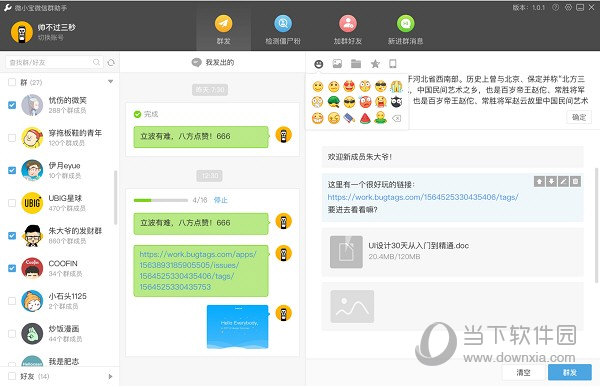Edit the link message with pencil icon
The image size is (600, 387).
(563, 181)
